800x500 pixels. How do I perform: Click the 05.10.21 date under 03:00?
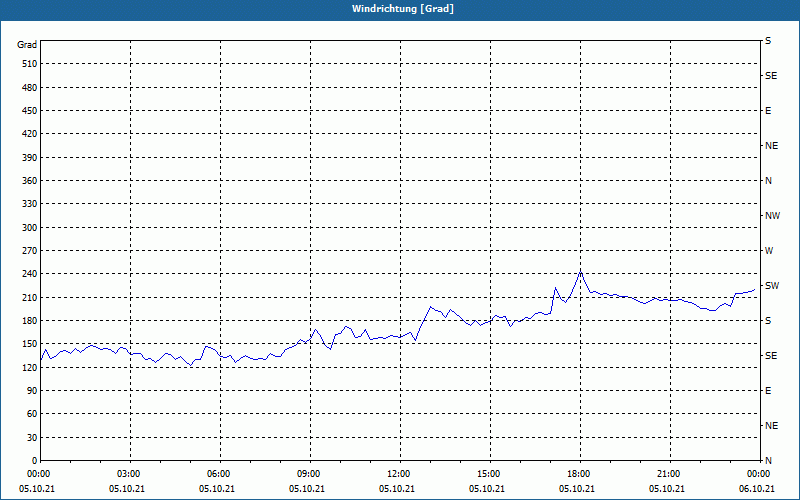(127, 488)
